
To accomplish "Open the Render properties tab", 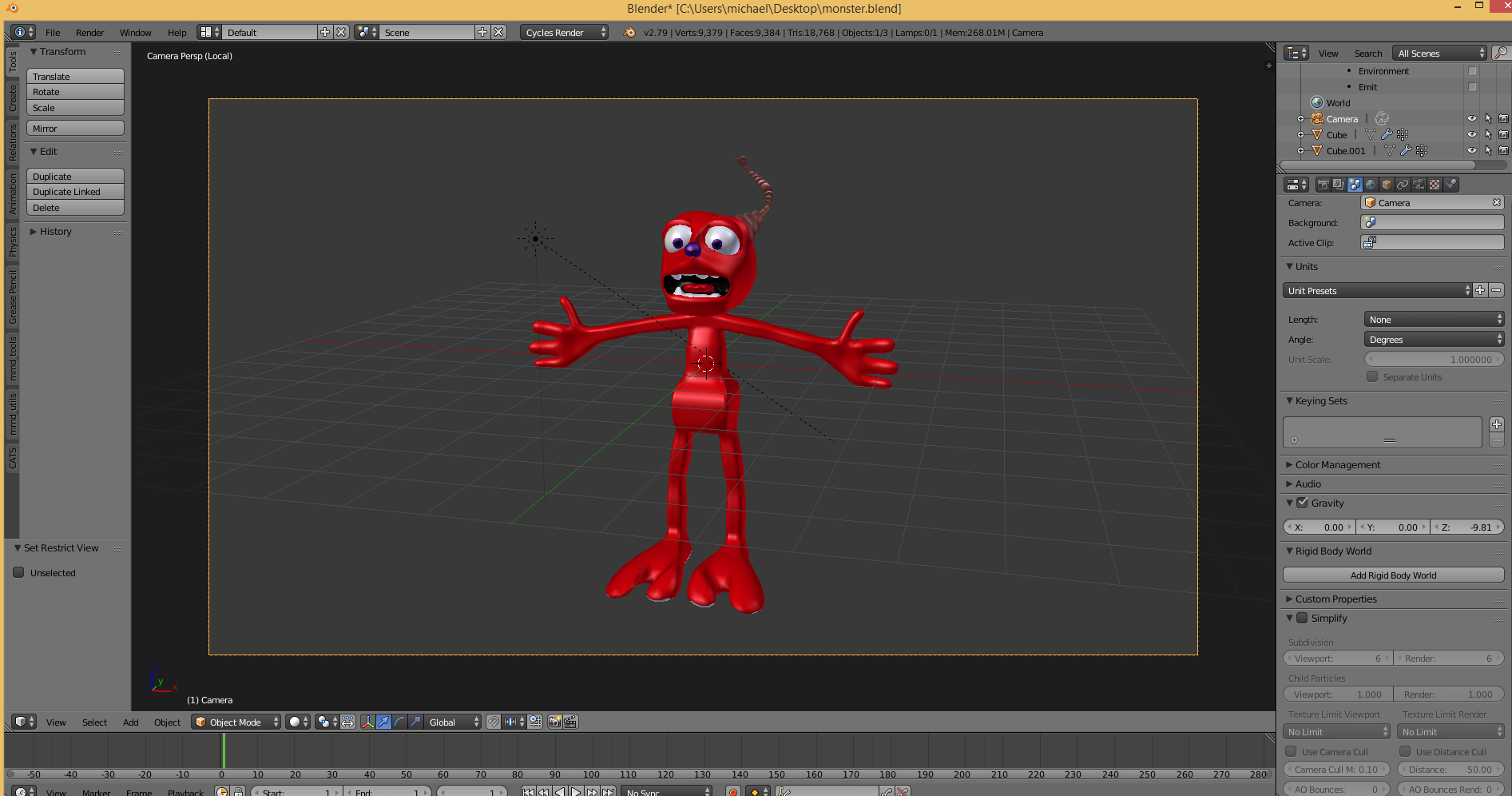I will 1323,185.
